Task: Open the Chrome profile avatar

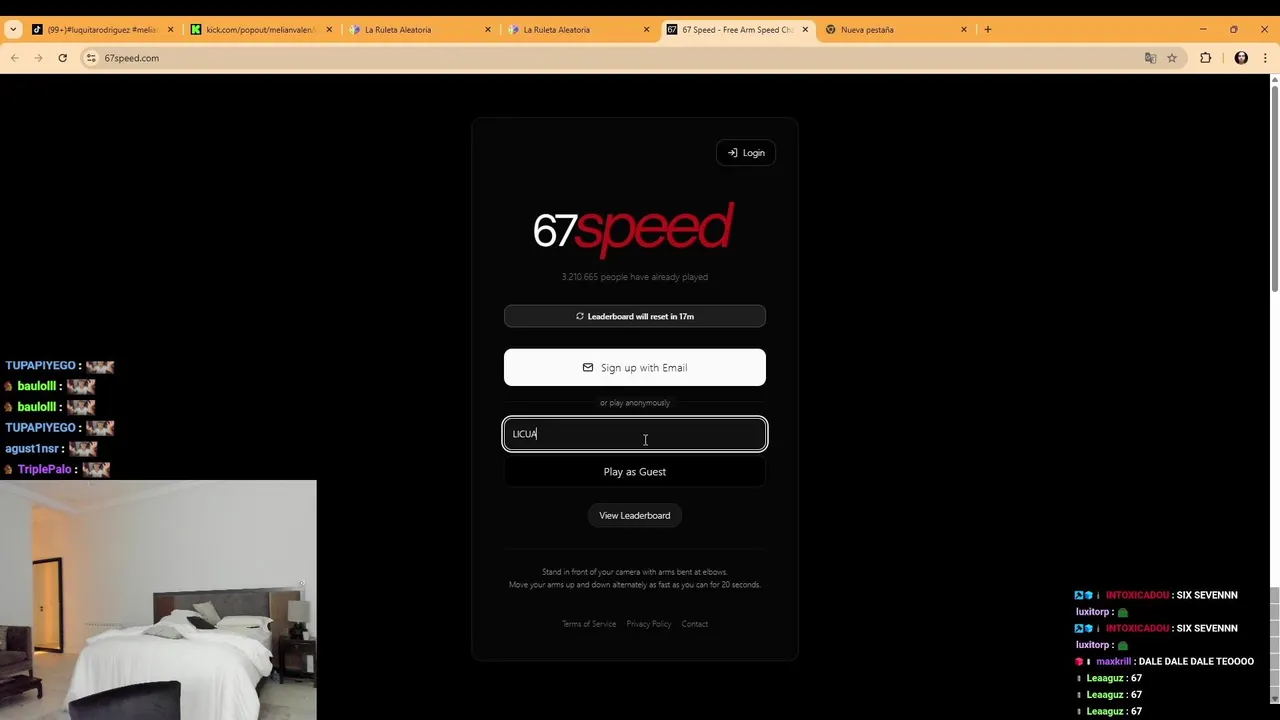Action: (1241, 58)
